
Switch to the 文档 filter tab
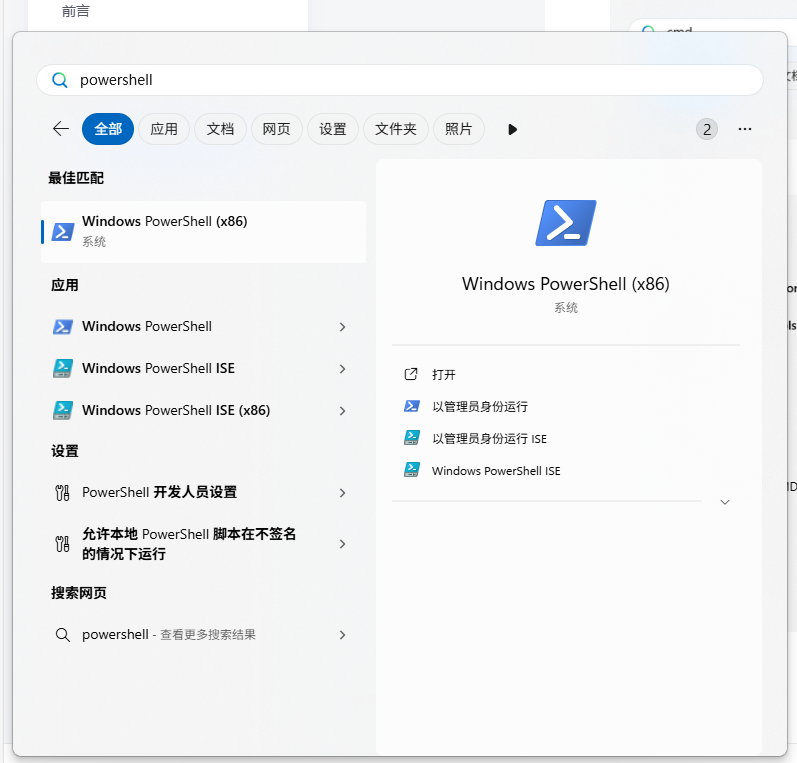220,129
